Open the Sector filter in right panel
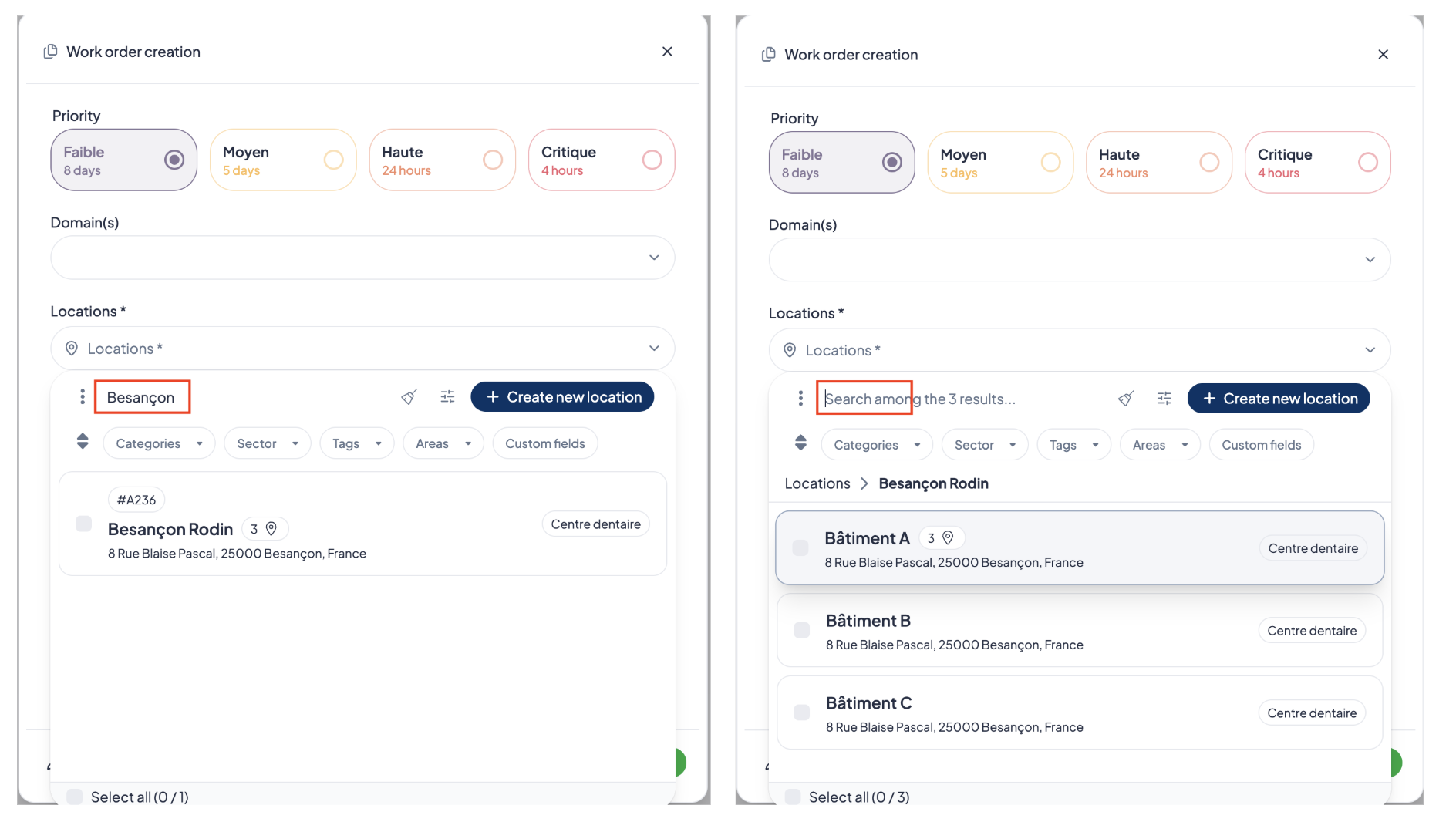This screenshot has width=1456, height=822. click(985, 445)
